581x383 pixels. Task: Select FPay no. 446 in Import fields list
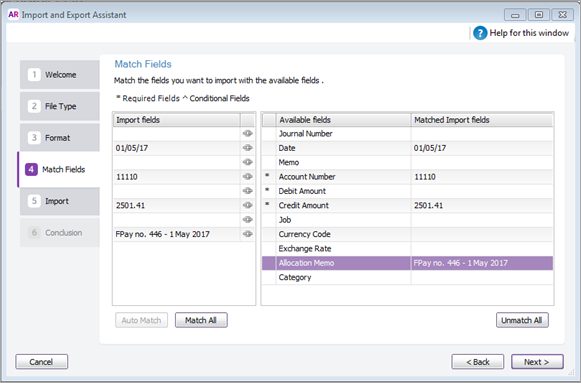click(177, 234)
